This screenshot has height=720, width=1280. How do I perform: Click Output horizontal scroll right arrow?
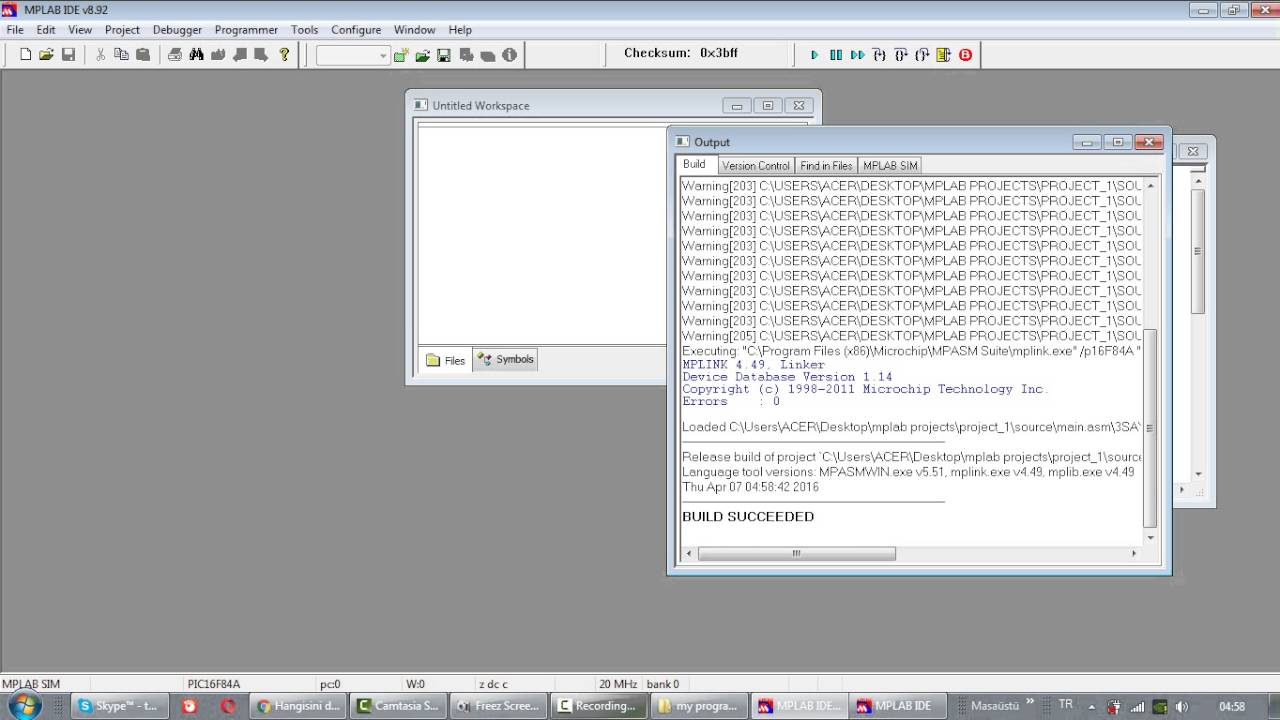[1133, 553]
